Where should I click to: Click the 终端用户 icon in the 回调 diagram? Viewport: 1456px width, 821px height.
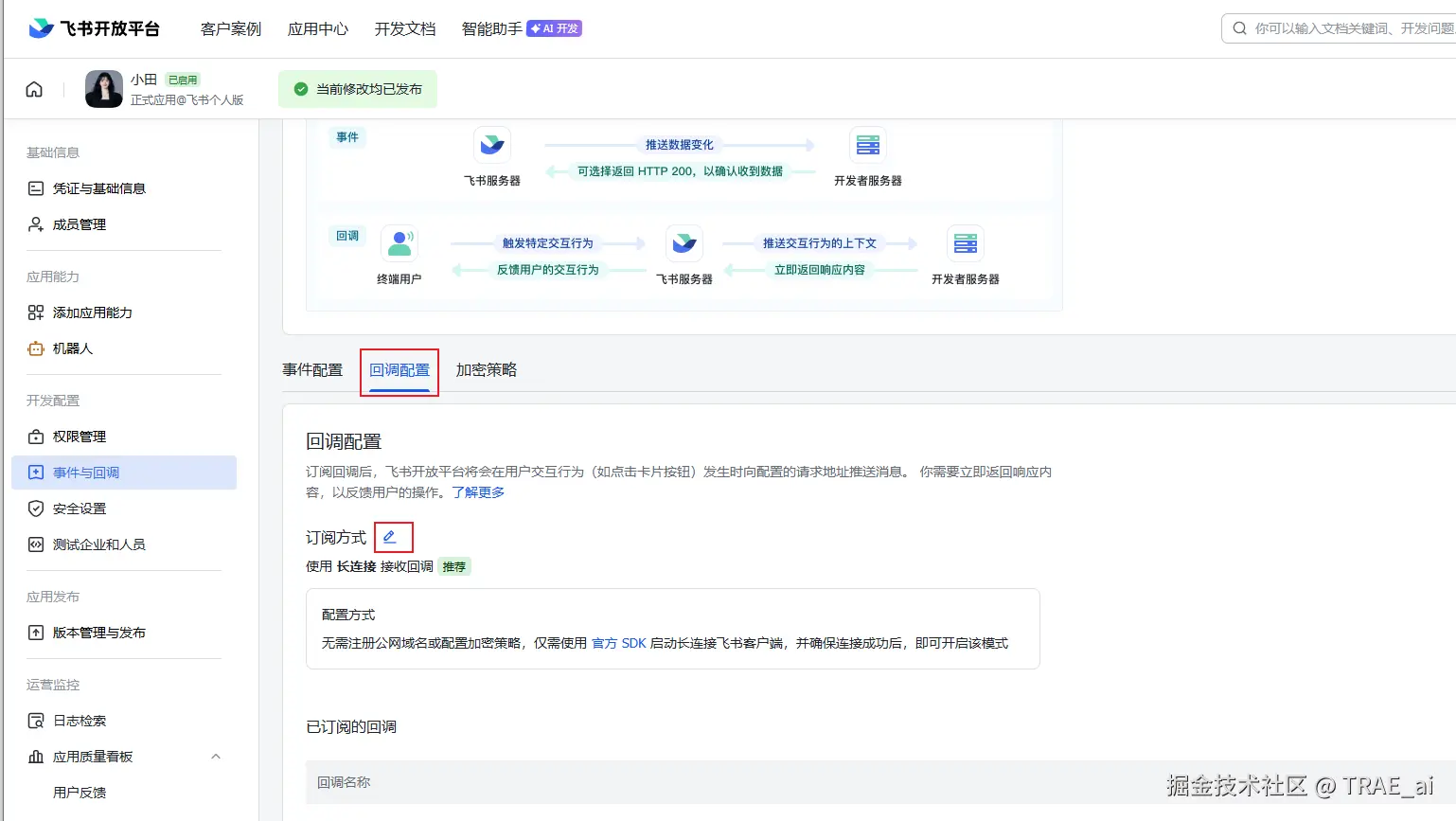(x=400, y=243)
